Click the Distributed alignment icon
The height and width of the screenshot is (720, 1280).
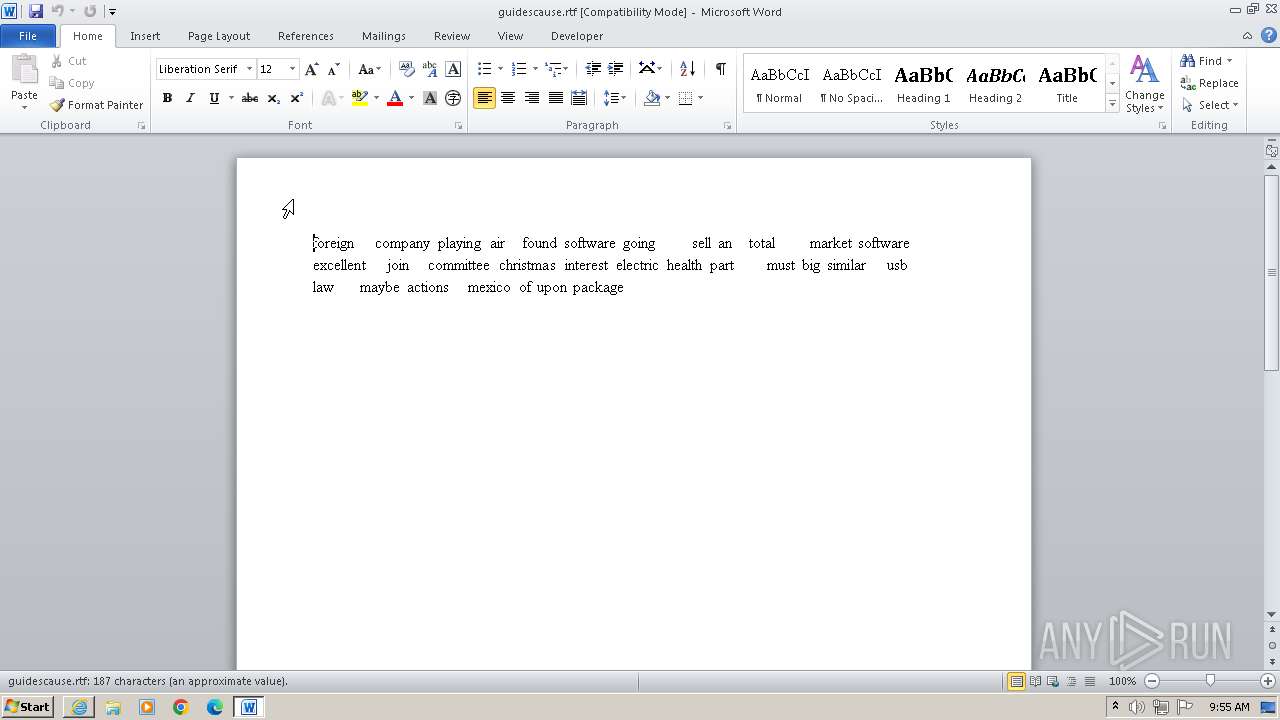point(578,98)
